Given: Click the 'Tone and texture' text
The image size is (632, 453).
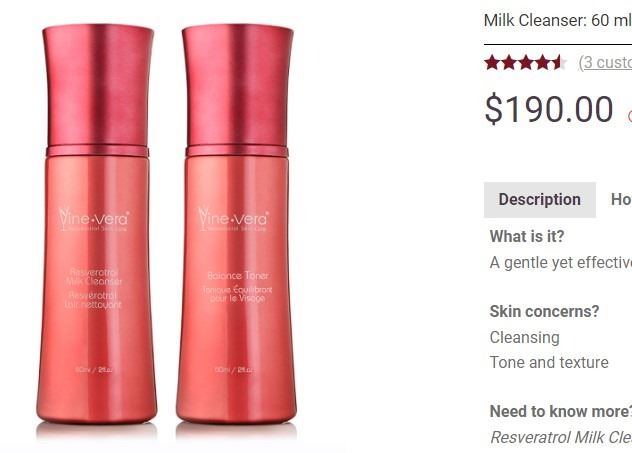Looking at the screenshot, I should pyautogui.click(x=549, y=362).
